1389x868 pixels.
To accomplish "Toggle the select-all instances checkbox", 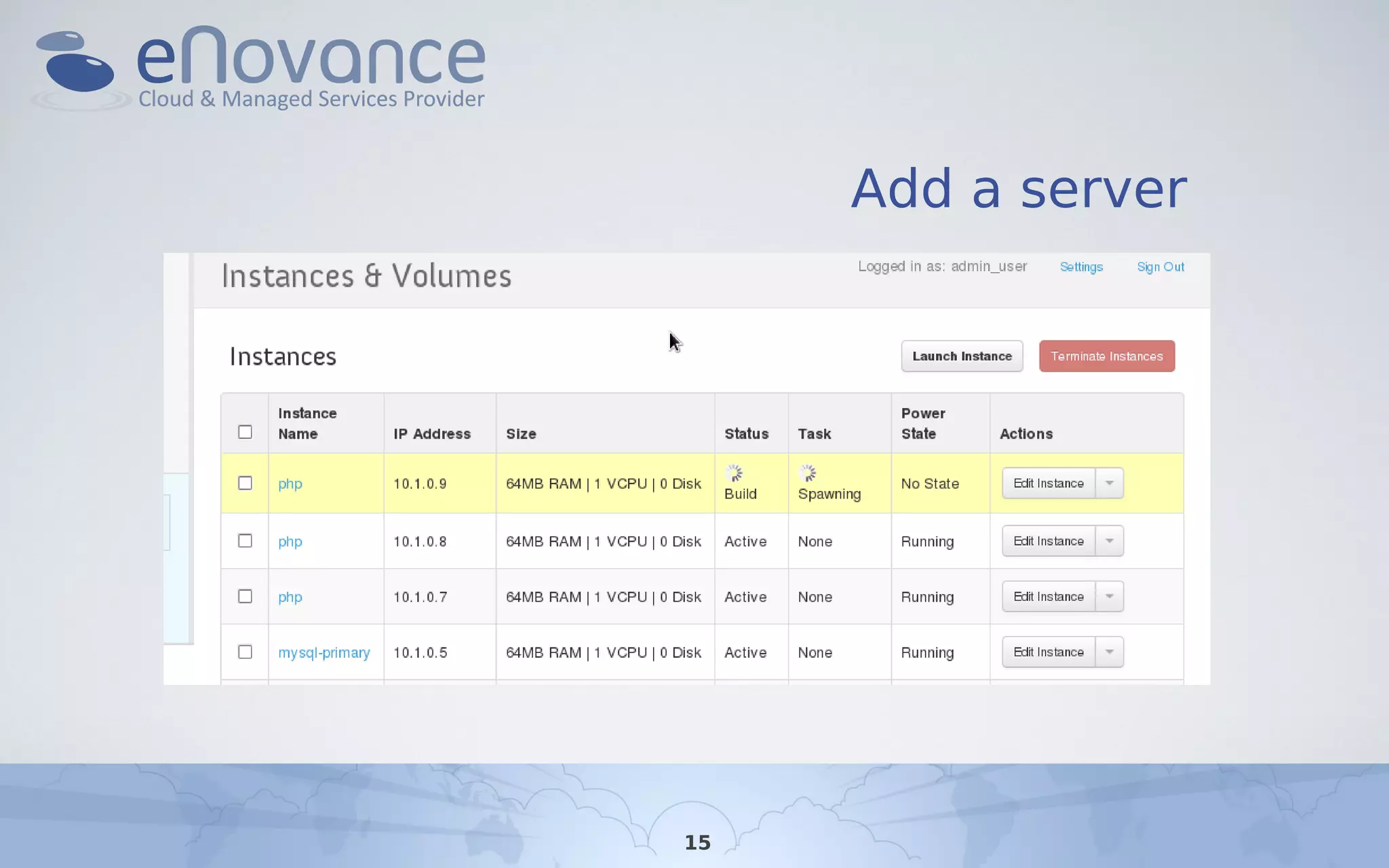I will point(245,432).
